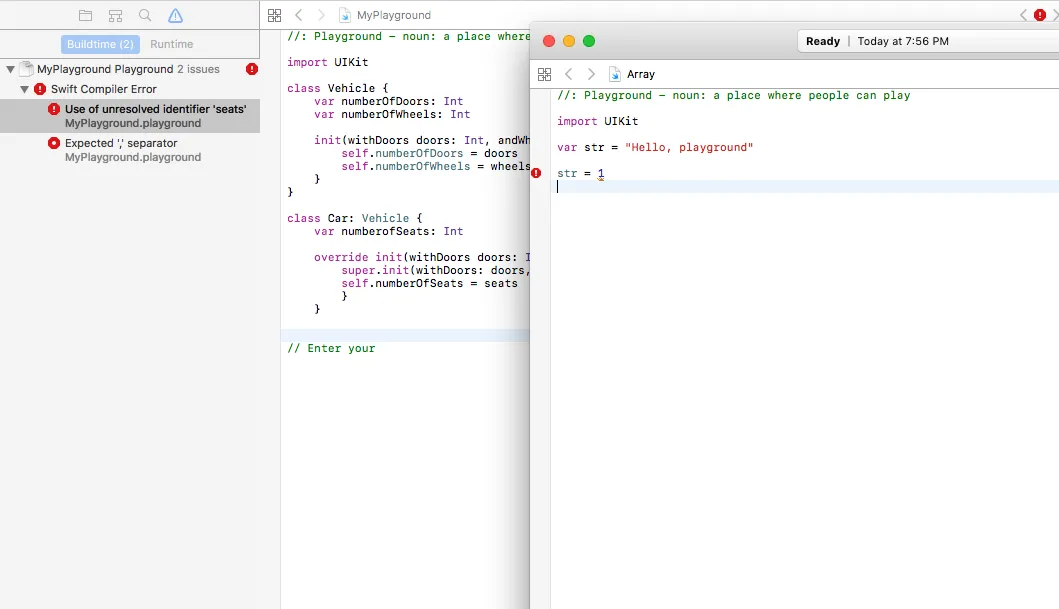
Task: Go back in Array window history
Action: click(569, 74)
